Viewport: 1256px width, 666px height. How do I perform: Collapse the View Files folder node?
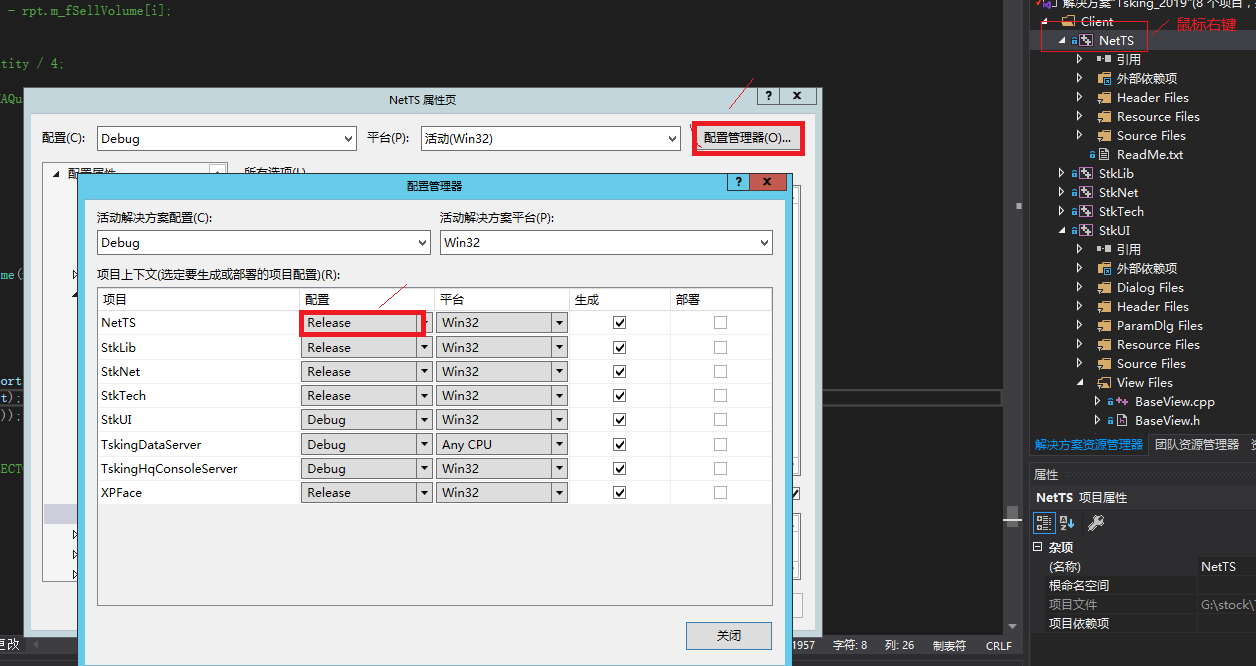[x=1080, y=383]
